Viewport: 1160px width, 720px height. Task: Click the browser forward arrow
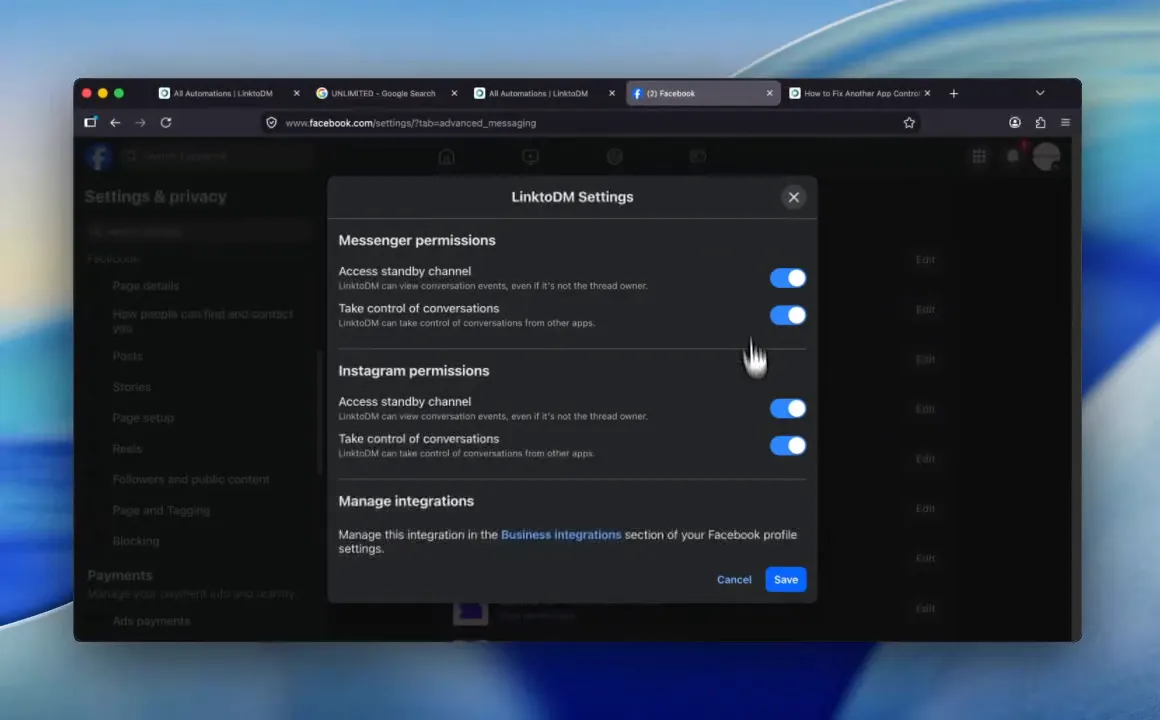click(141, 123)
